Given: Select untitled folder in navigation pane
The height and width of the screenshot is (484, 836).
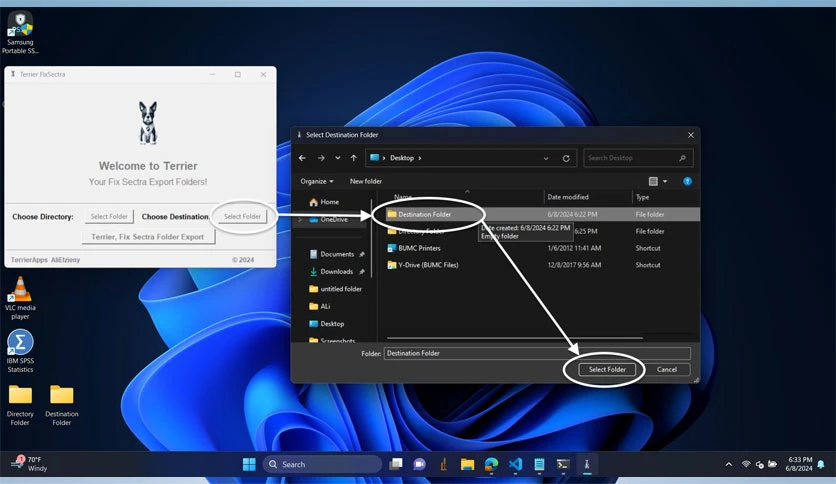Looking at the screenshot, I should point(336,289).
